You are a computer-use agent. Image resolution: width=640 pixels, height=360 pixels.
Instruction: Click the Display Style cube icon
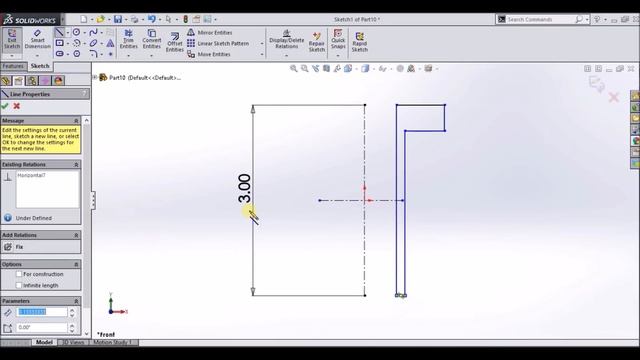365,69
